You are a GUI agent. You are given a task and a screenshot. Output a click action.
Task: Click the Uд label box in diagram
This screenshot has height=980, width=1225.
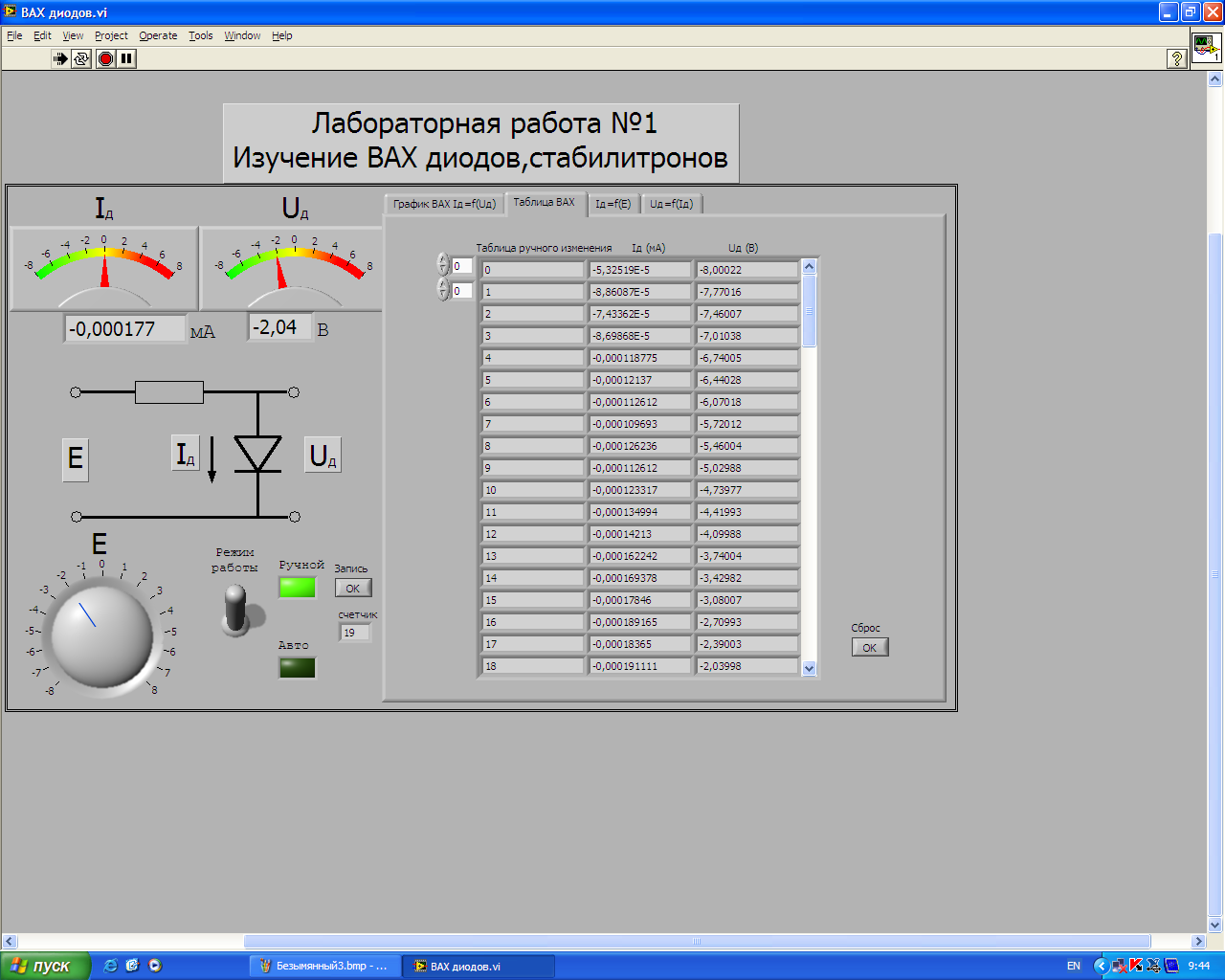pyautogui.click(x=323, y=456)
